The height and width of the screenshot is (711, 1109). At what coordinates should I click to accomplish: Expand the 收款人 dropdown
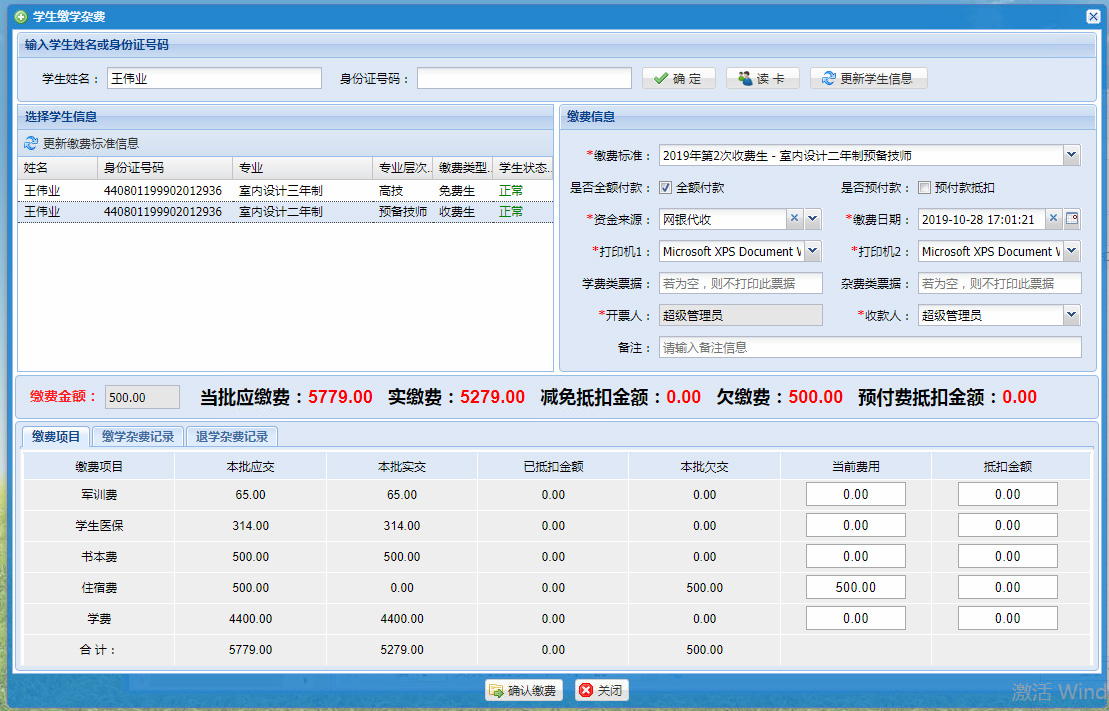click(x=1071, y=315)
